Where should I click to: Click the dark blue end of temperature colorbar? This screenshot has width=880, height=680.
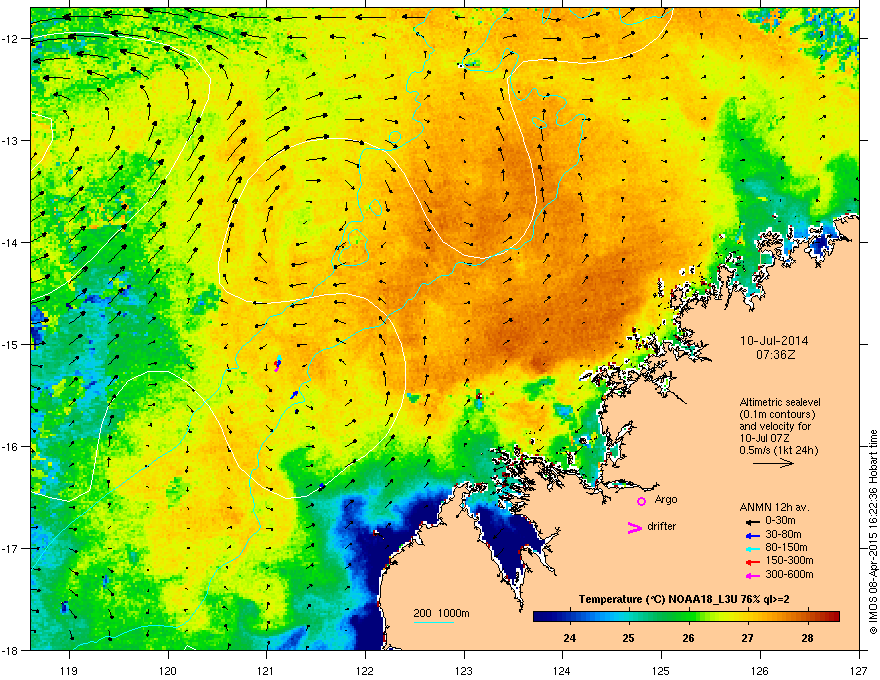(x=540, y=617)
